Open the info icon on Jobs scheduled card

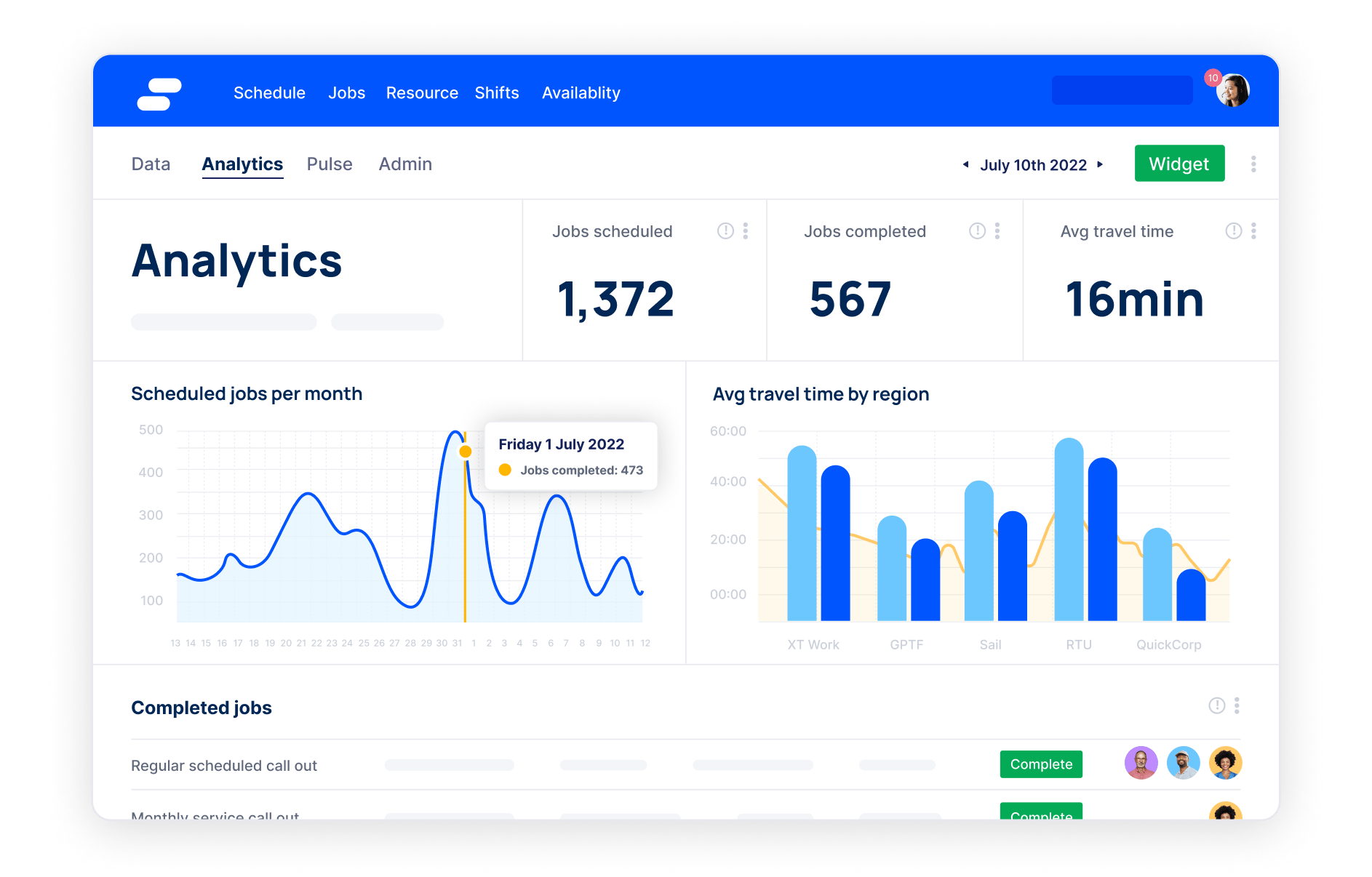725,231
